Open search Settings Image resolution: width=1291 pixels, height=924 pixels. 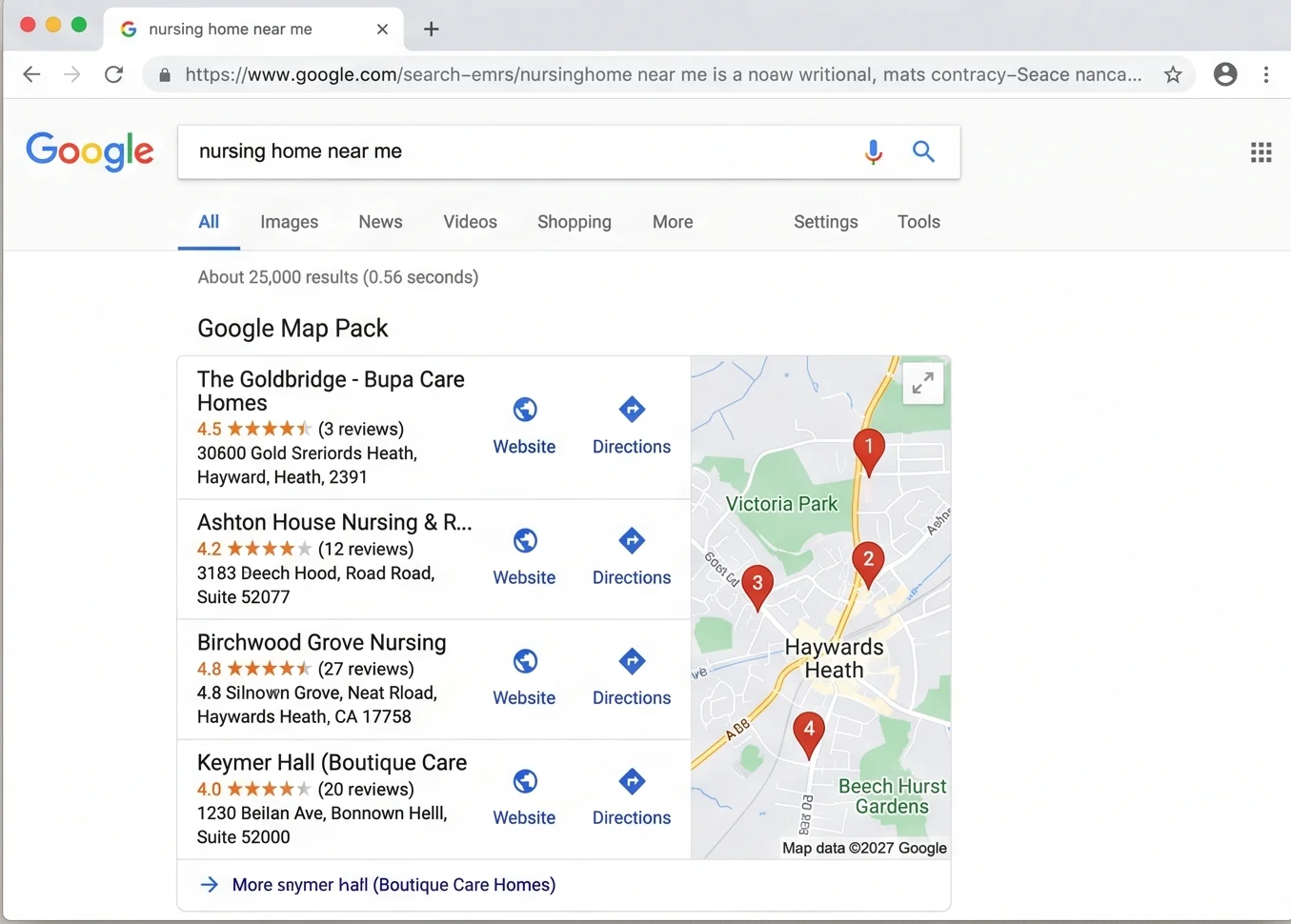click(x=826, y=222)
